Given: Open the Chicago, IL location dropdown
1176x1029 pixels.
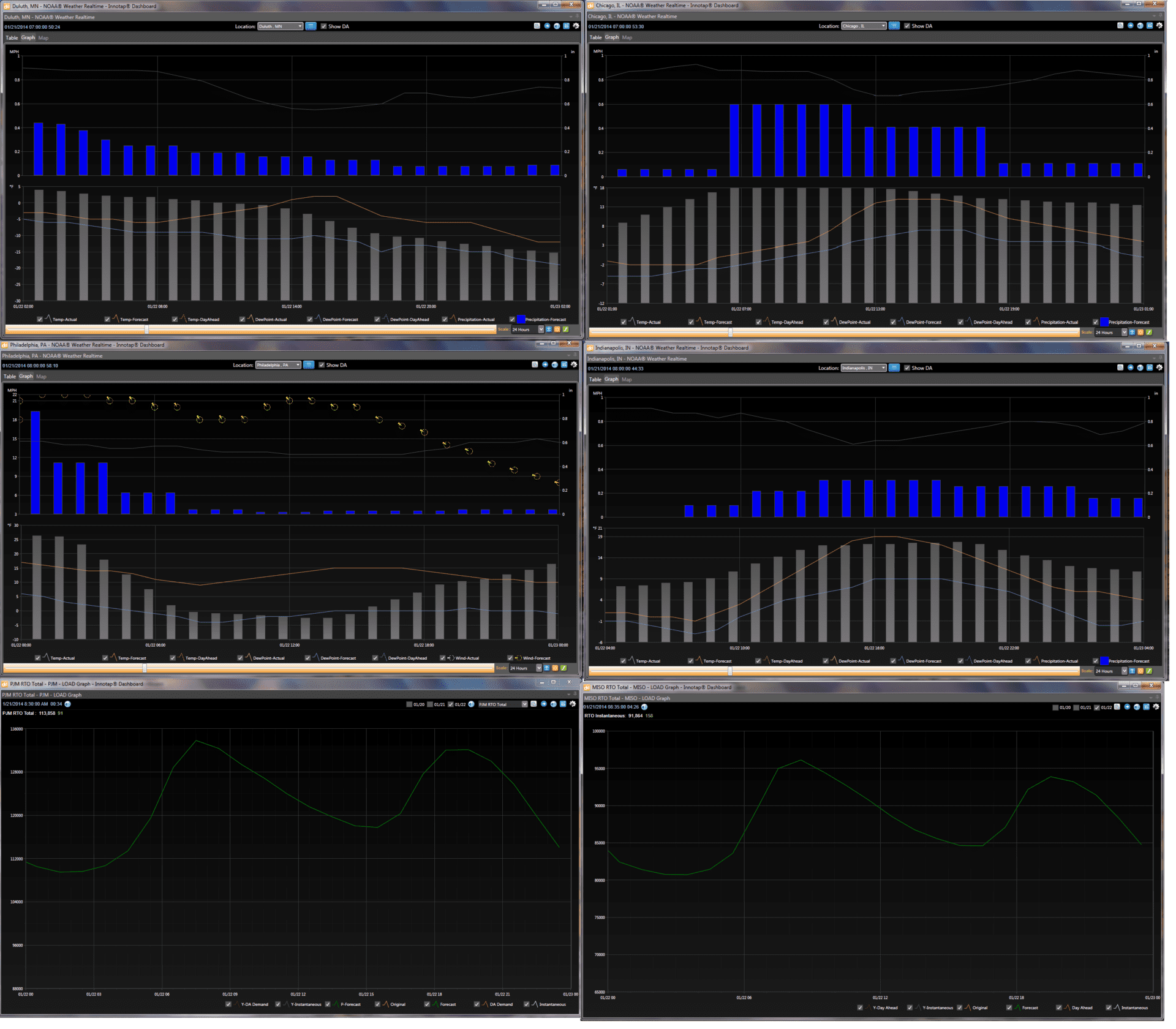Looking at the screenshot, I should [864, 26].
